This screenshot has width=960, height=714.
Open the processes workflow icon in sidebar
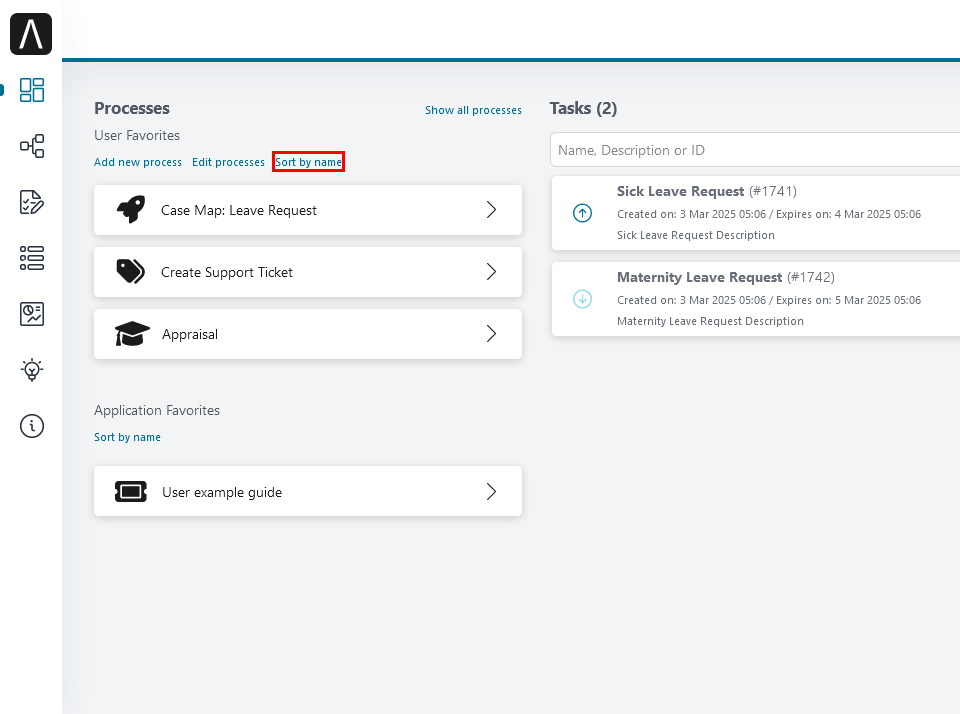32,146
